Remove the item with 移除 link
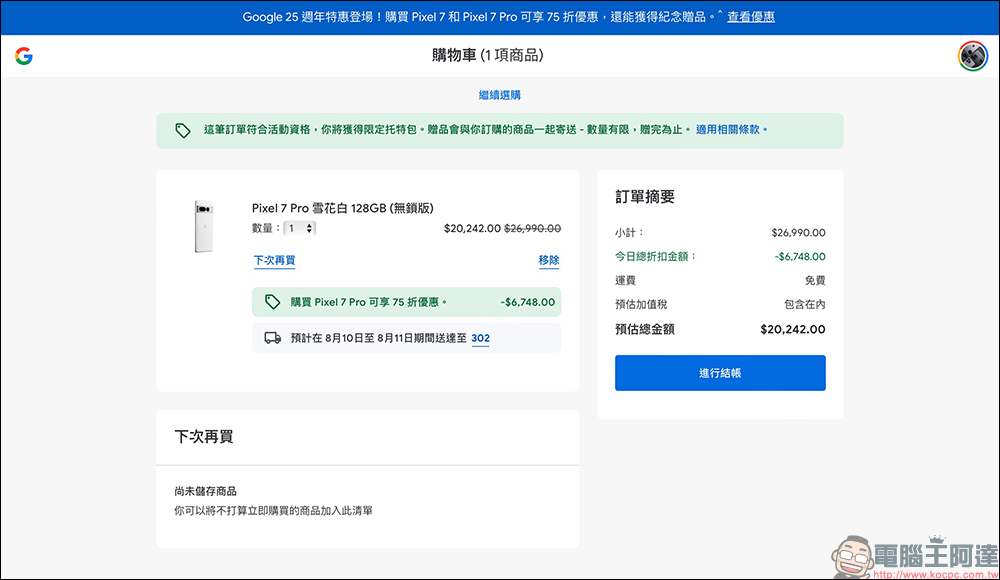Screen dimensions: 1000x580 [548, 260]
